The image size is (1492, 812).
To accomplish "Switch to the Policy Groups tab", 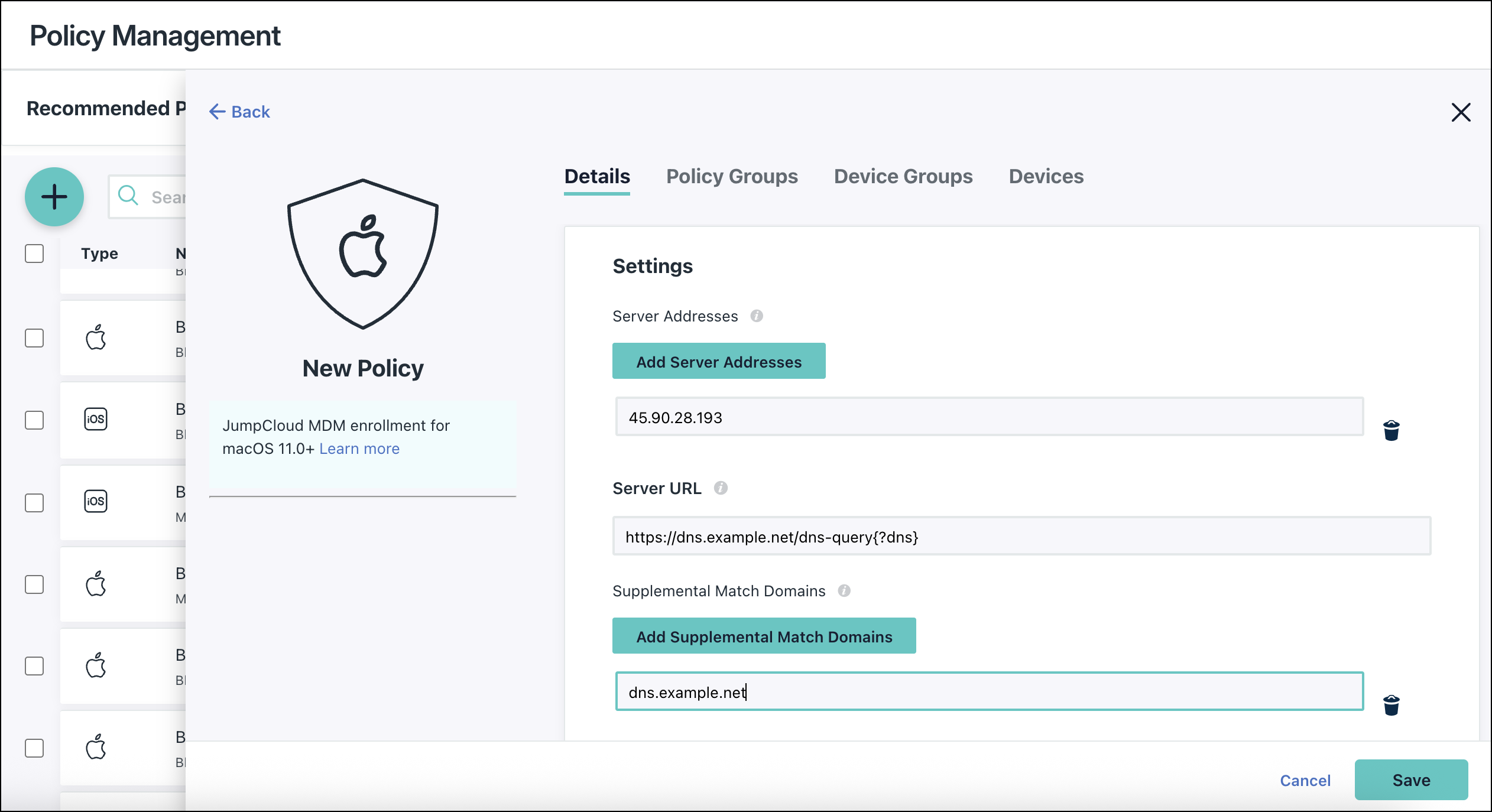I will (x=732, y=176).
